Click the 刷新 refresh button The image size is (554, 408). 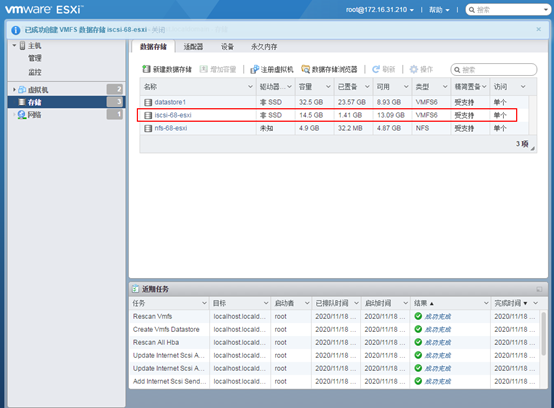point(384,69)
